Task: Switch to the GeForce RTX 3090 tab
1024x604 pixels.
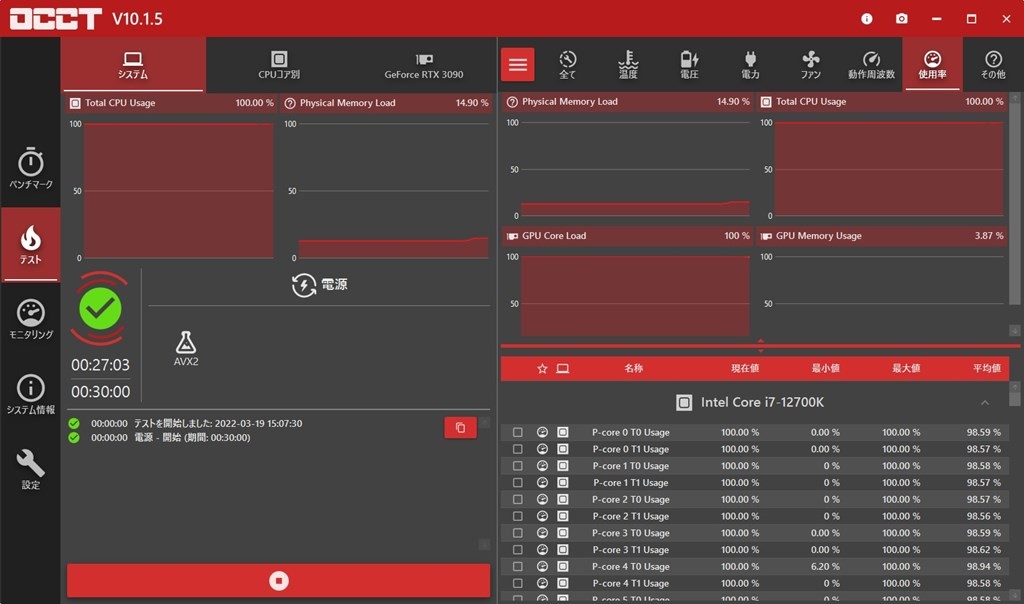Action: (x=424, y=65)
